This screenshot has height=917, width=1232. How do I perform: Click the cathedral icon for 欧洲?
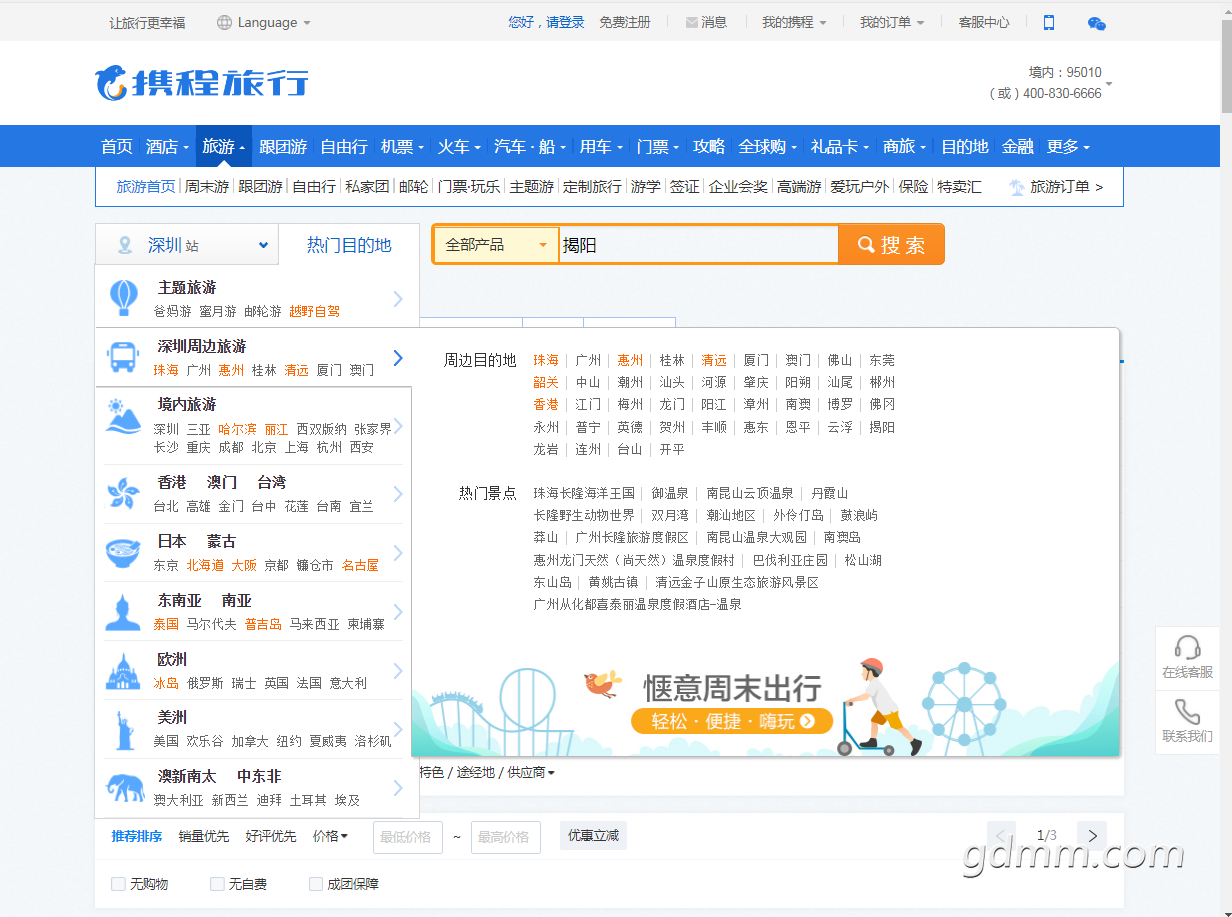[123, 670]
